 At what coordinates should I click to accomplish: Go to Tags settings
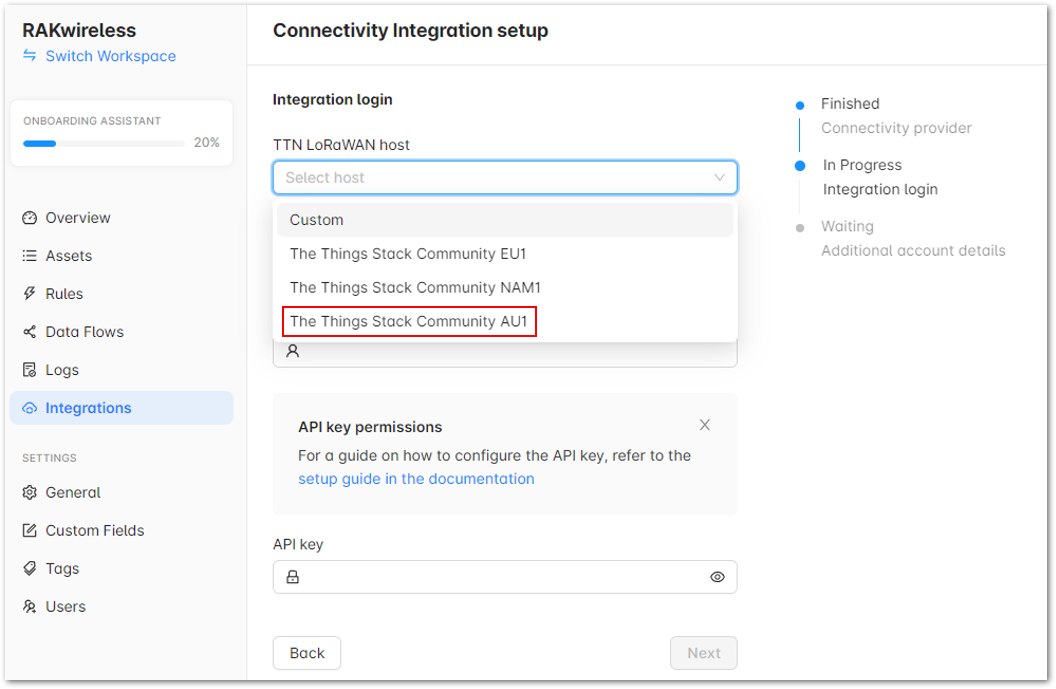(121, 568)
